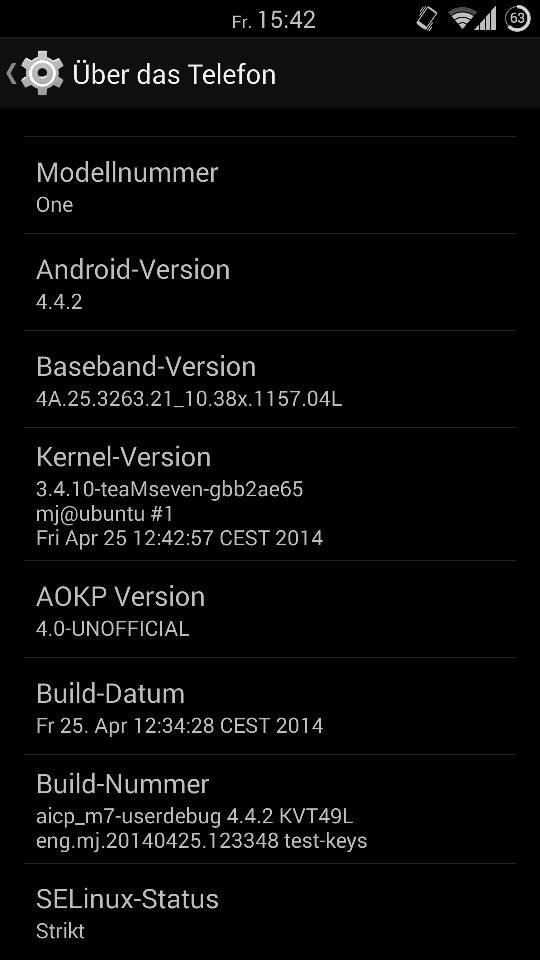Open the AOKP Version item

(270, 609)
